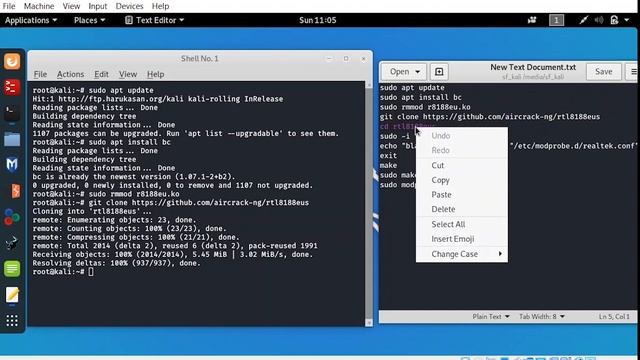Click the terminal prompt cursor line

[63, 272]
